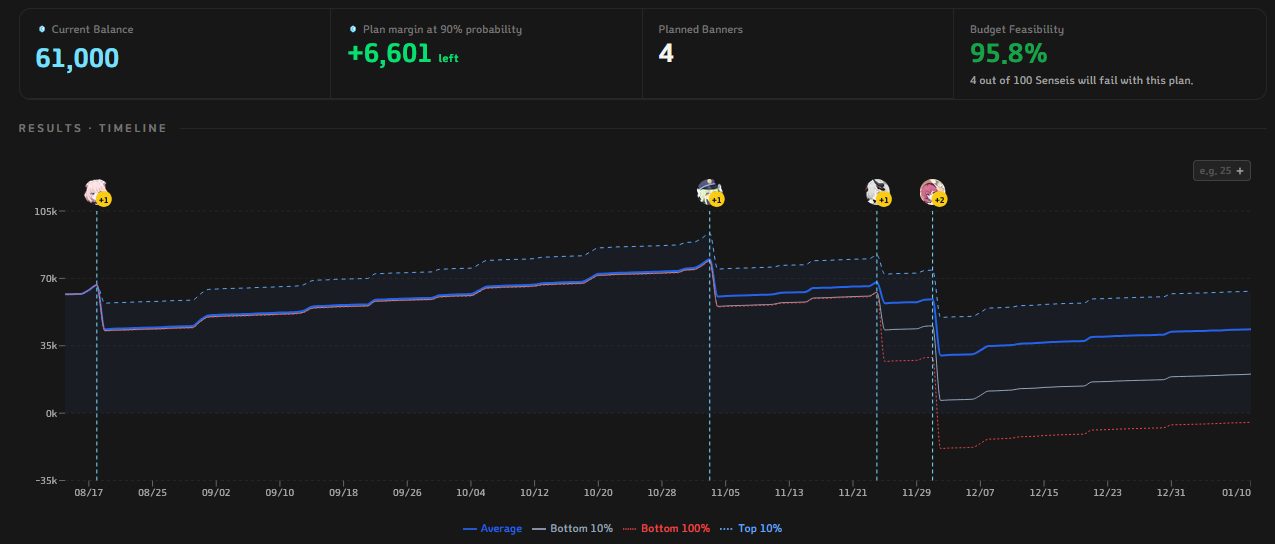Focus the e.g. 25 input field
The width and height of the screenshot is (1275, 544).
tap(1214, 171)
